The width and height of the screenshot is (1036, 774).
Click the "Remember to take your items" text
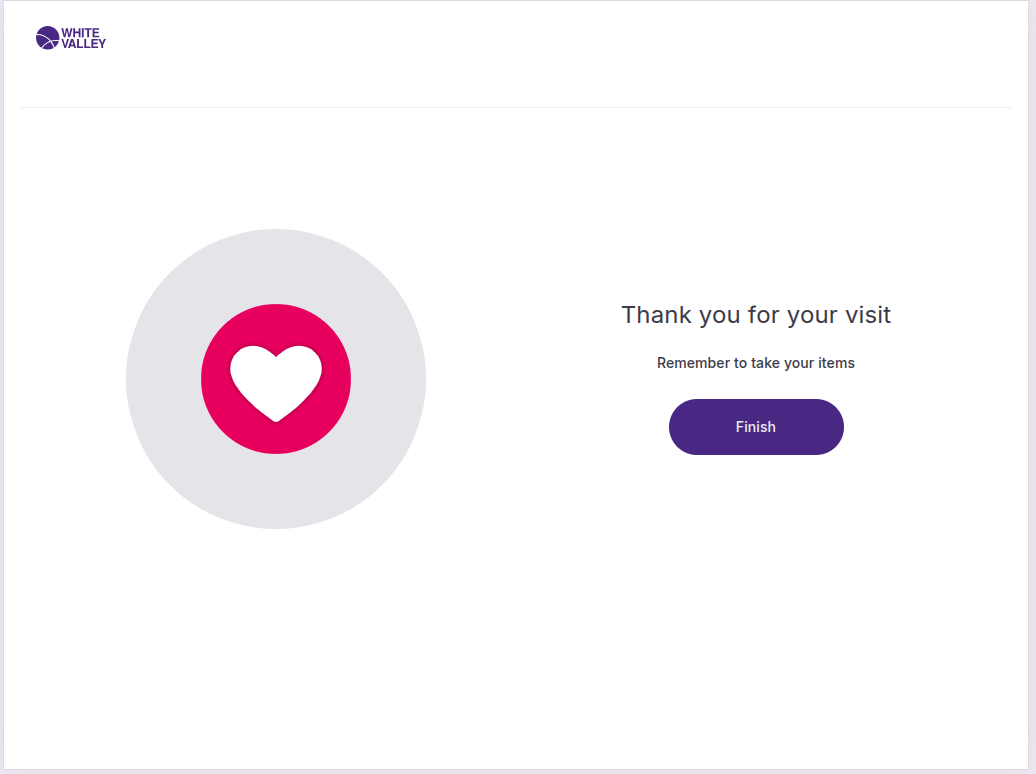pos(756,363)
